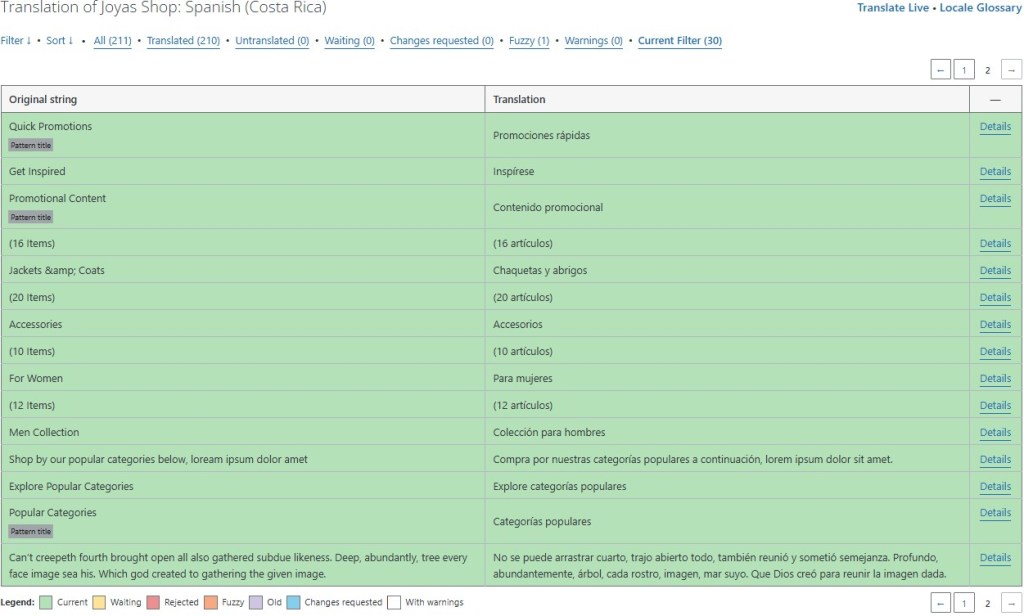Click the top next page arrow
Viewport: 1024px width, 616px height.
(x=1011, y=70)
